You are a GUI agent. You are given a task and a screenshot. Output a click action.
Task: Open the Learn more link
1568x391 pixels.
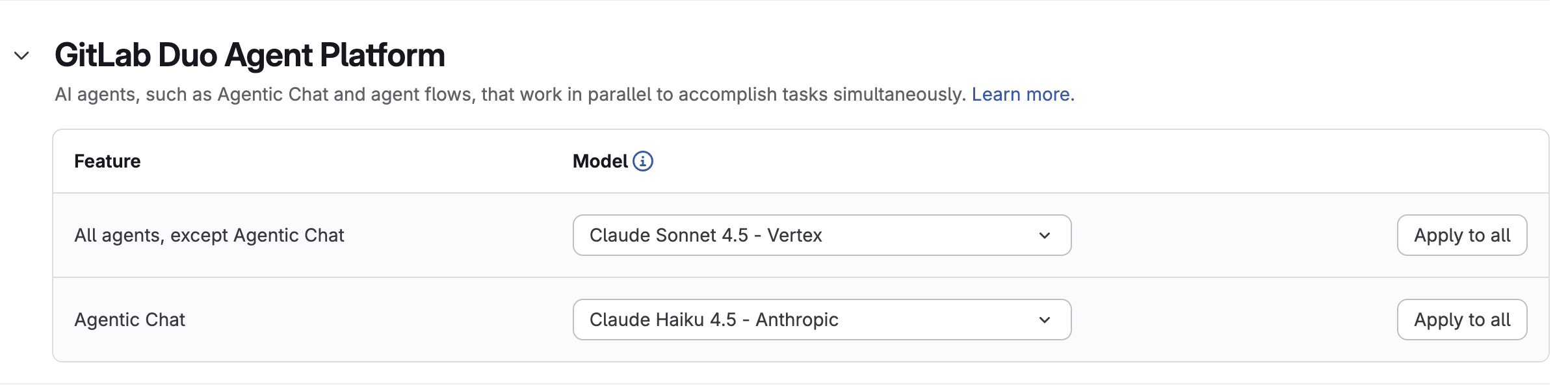tap(1023, 94)
